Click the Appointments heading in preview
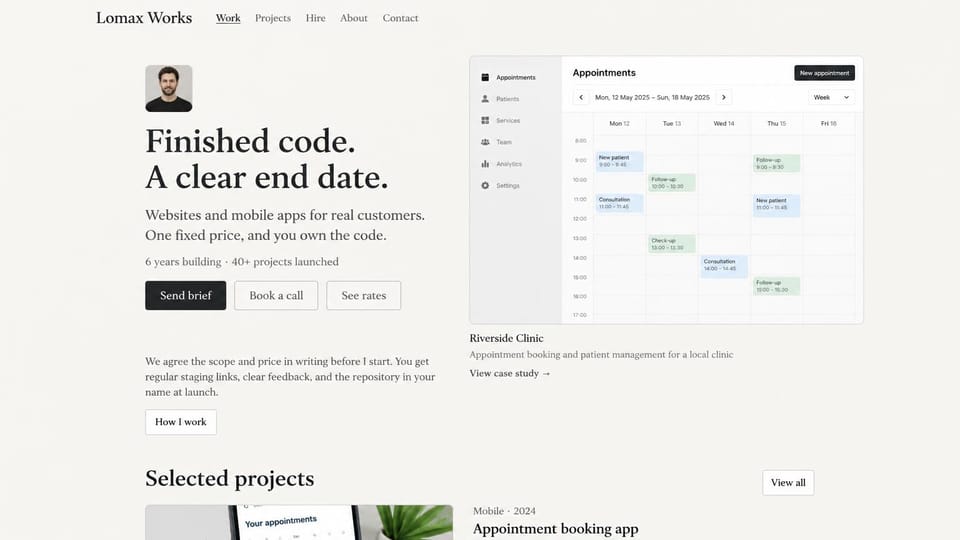 pos(604,73)
